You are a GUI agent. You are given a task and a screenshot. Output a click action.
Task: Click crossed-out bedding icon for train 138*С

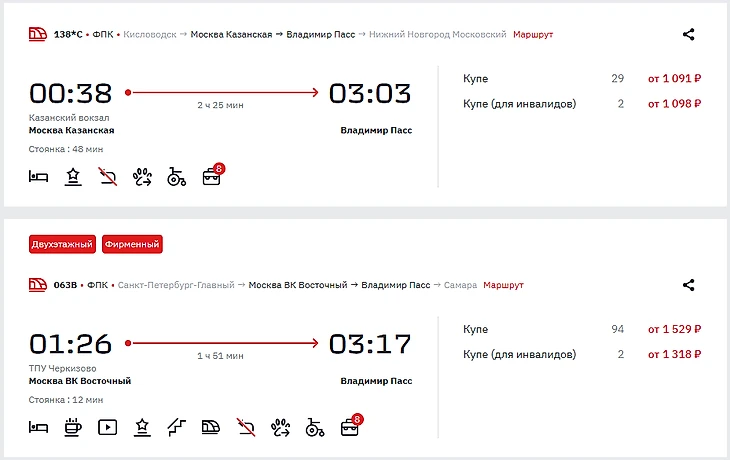tap(107, 178)
